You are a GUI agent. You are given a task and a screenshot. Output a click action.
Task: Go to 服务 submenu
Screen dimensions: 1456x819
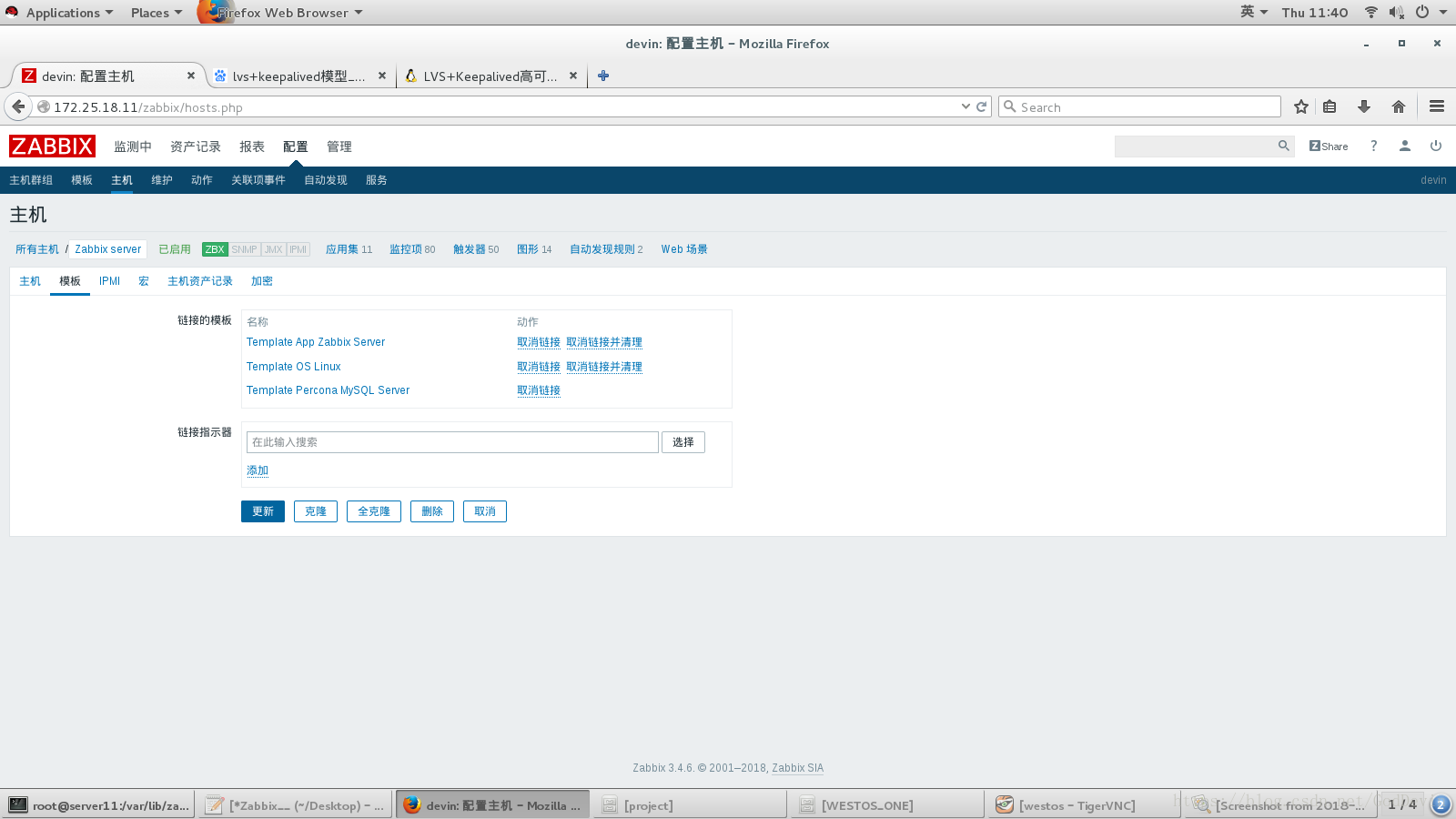[377, 180]
